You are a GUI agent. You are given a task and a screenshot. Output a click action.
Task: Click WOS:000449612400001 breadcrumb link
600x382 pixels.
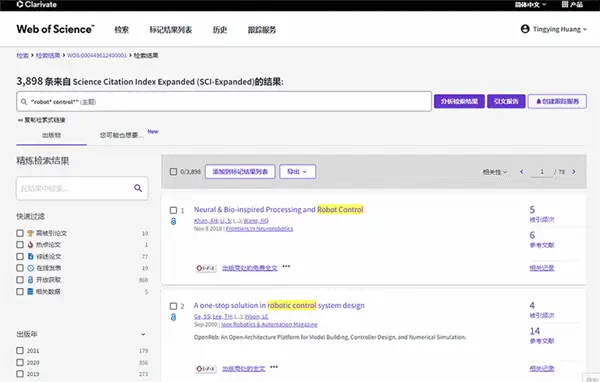click(x=97, y=56)
